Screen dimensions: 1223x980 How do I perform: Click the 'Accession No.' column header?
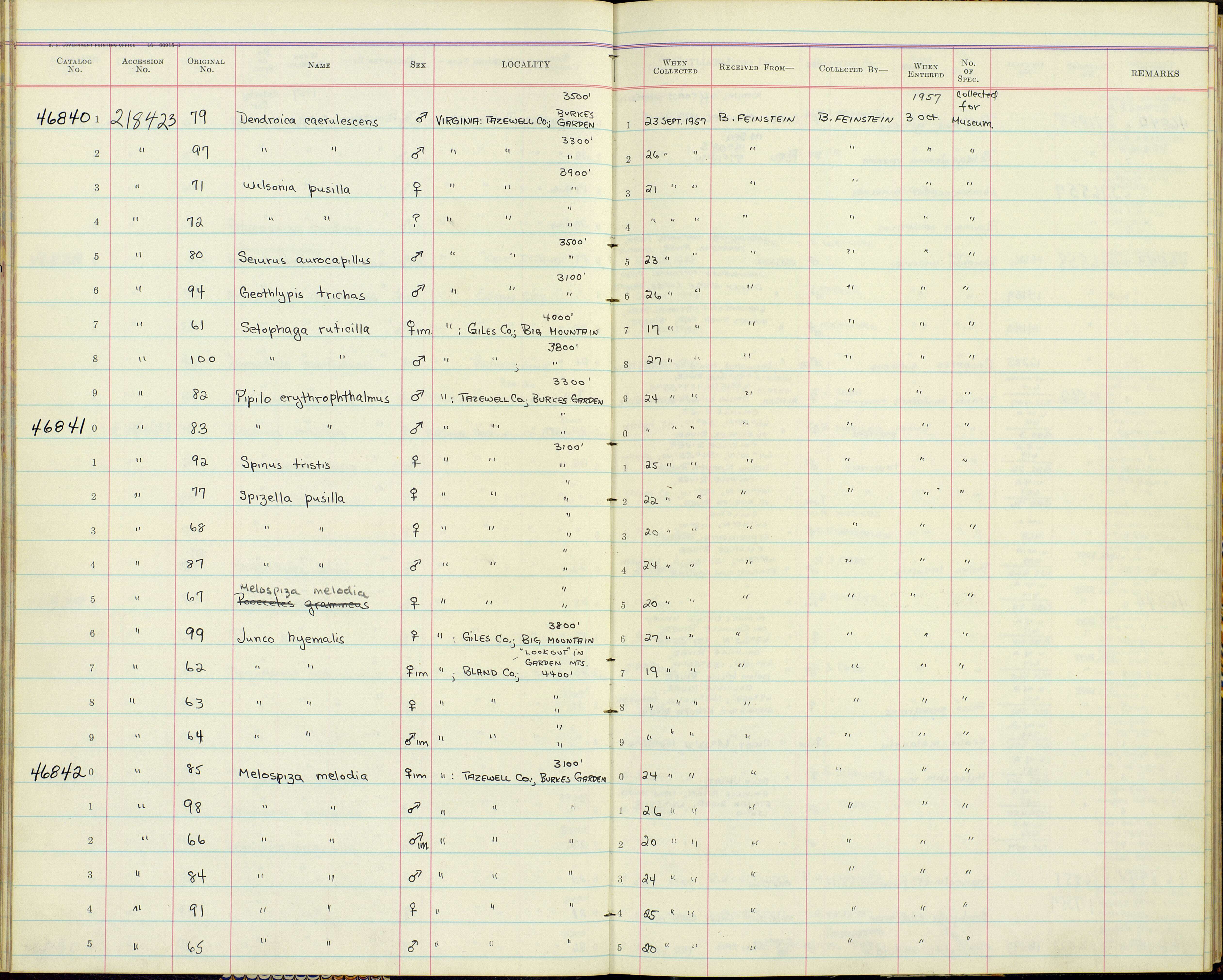click(x=142, y=65)
